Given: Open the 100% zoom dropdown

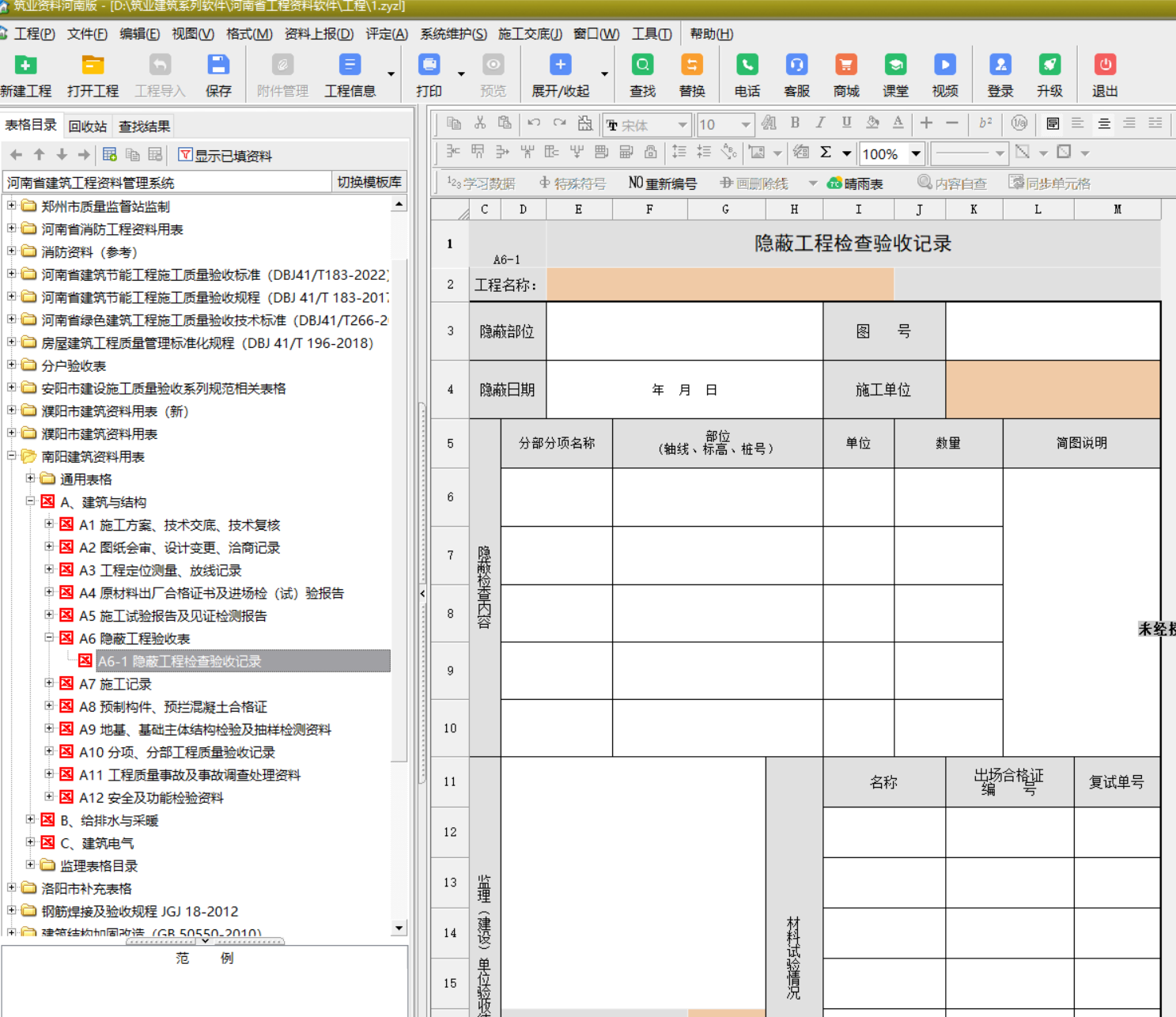Looking at the screenshot, I should click(x=916, y=153).
